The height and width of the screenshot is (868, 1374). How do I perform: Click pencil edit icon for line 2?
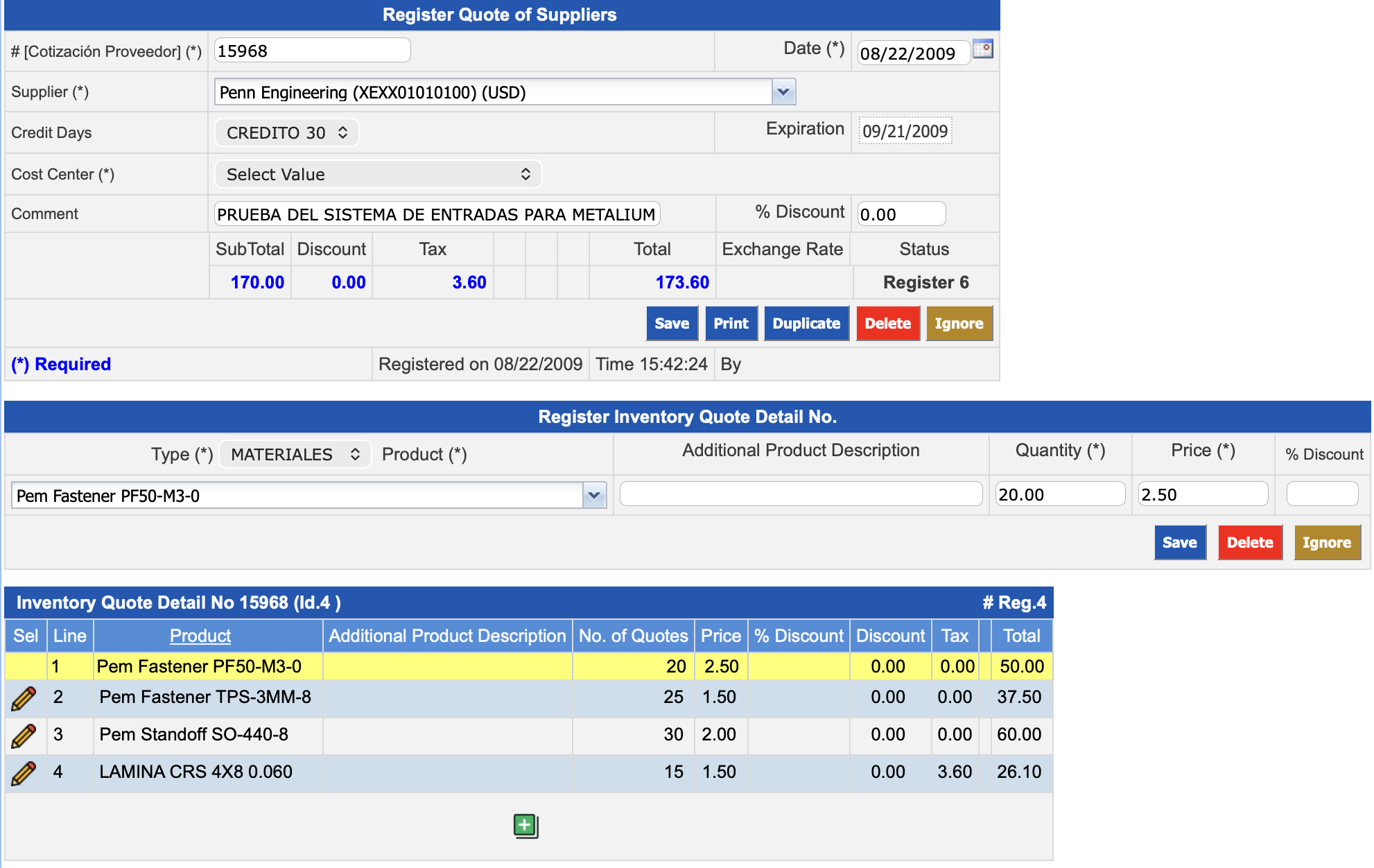24,698
